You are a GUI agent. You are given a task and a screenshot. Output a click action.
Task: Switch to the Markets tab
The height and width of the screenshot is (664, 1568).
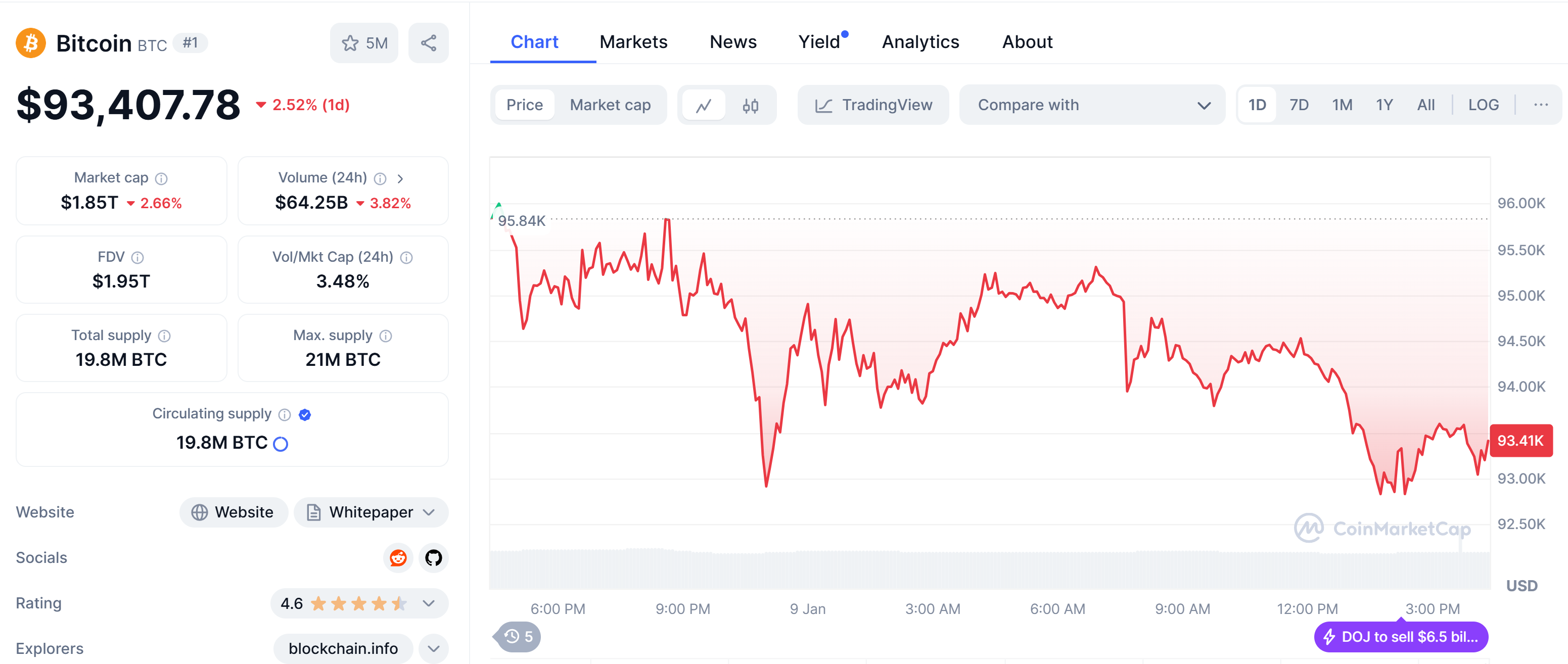point(633,42)
